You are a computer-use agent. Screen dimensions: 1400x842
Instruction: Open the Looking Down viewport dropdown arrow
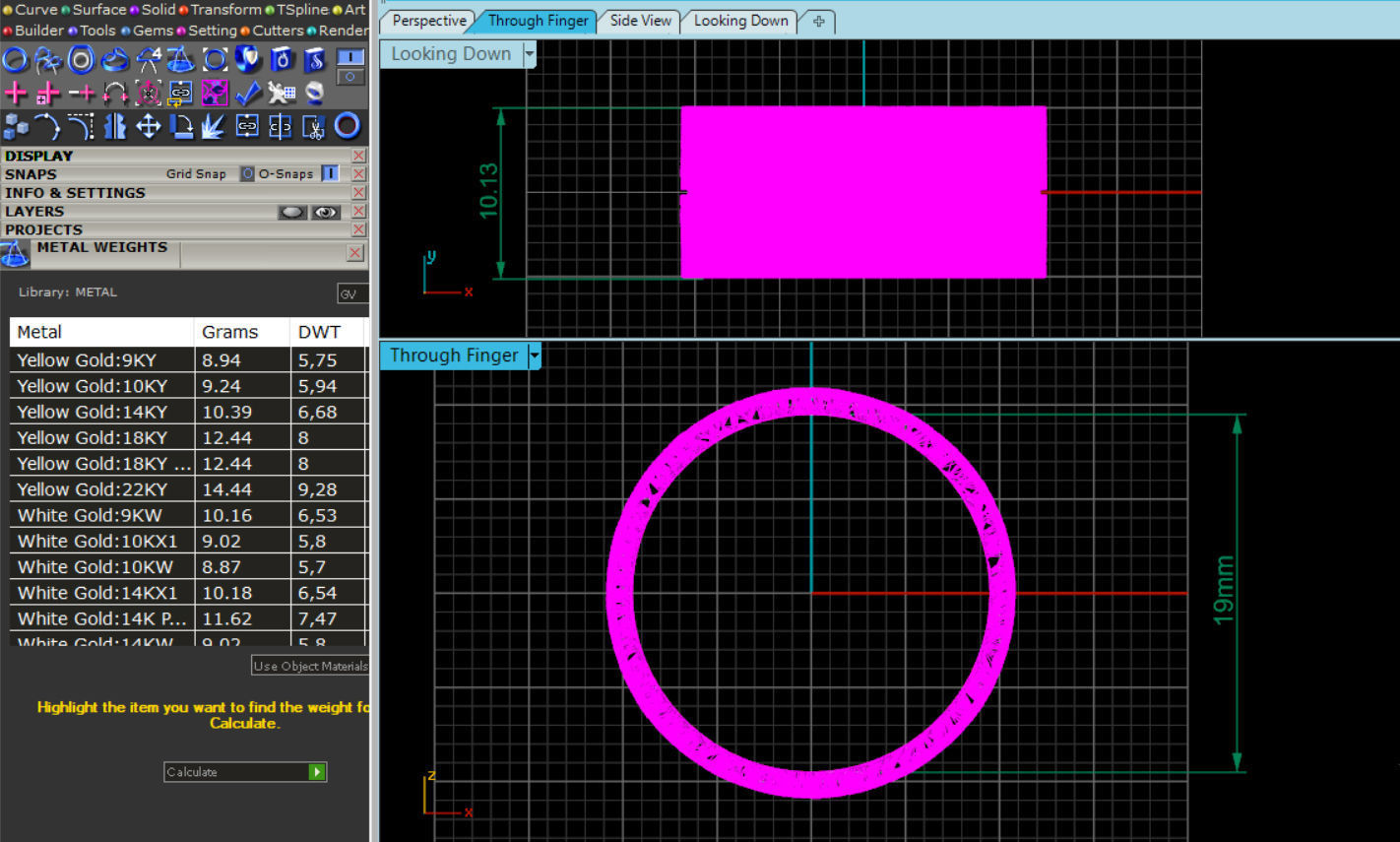pyautogui.click(x=530, y=54)
